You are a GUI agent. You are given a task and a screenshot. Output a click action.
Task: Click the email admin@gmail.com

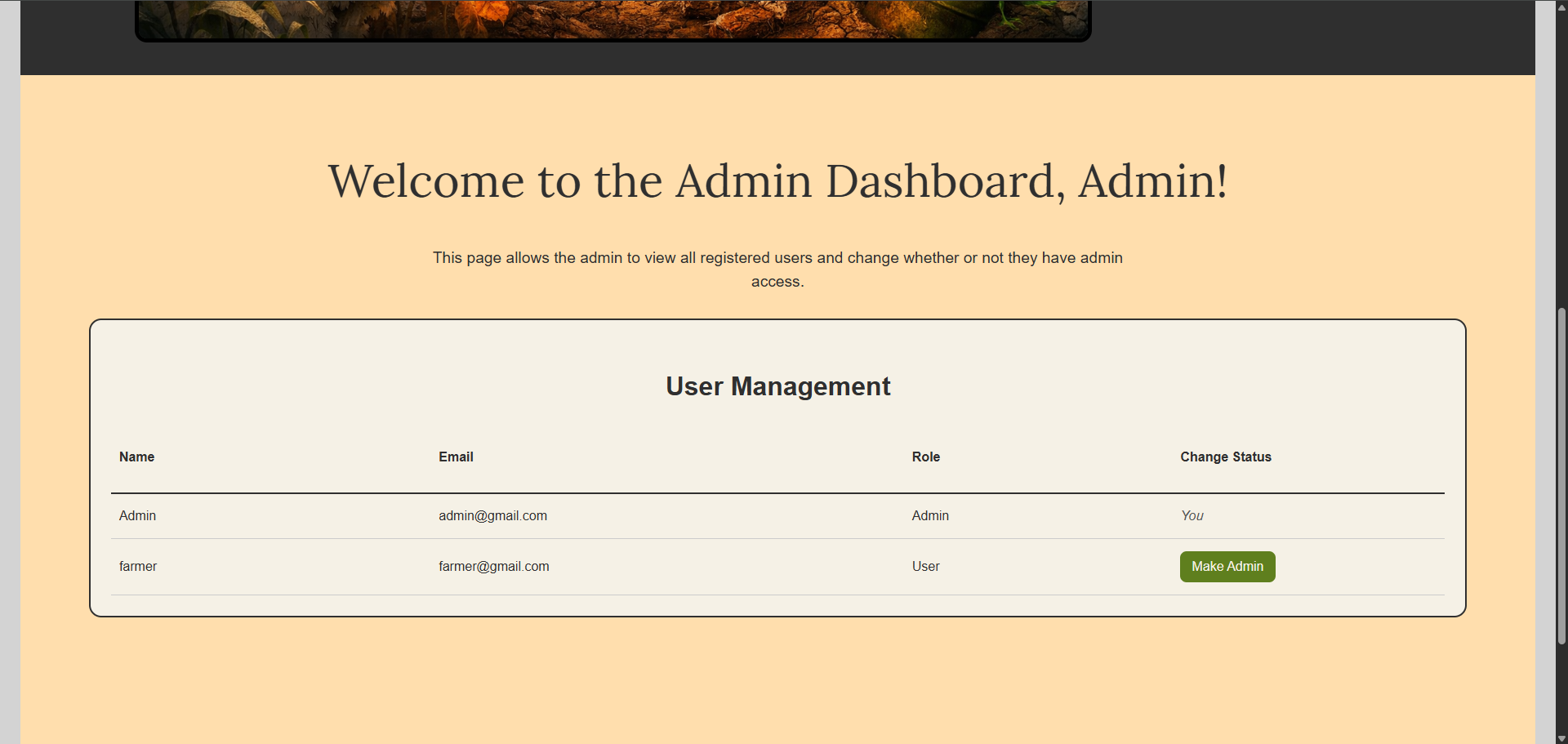pyautogui.click(x=492, y=515)
